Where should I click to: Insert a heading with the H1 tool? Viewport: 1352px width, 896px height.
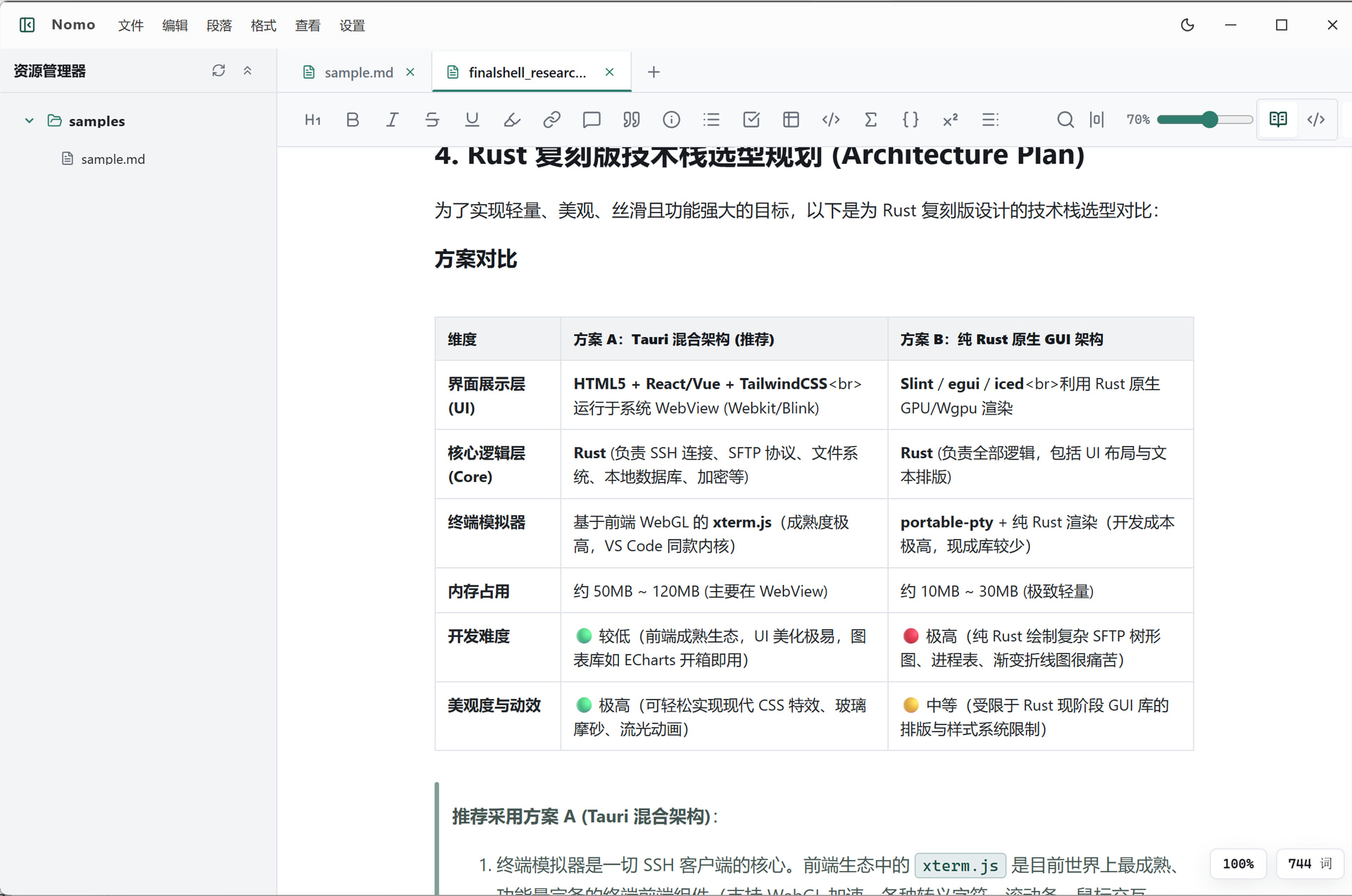point(313,120)
